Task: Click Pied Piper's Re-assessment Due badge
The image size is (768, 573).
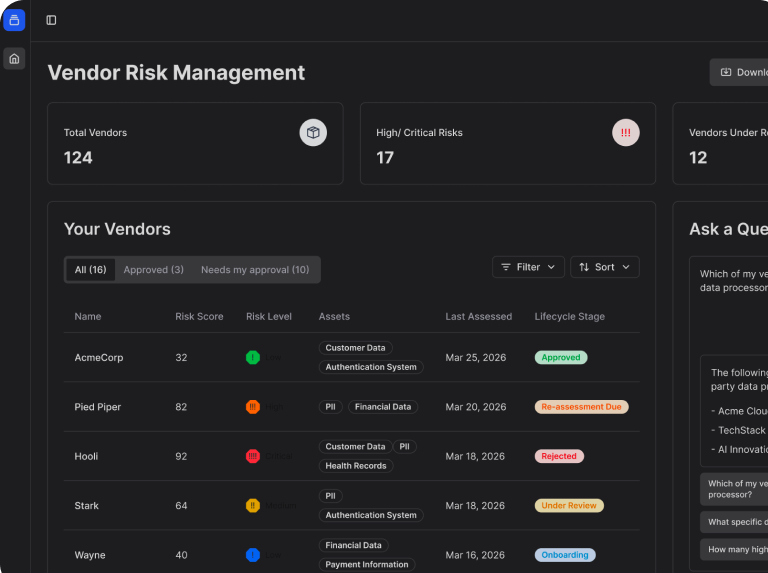Action: tap(581, 407)
